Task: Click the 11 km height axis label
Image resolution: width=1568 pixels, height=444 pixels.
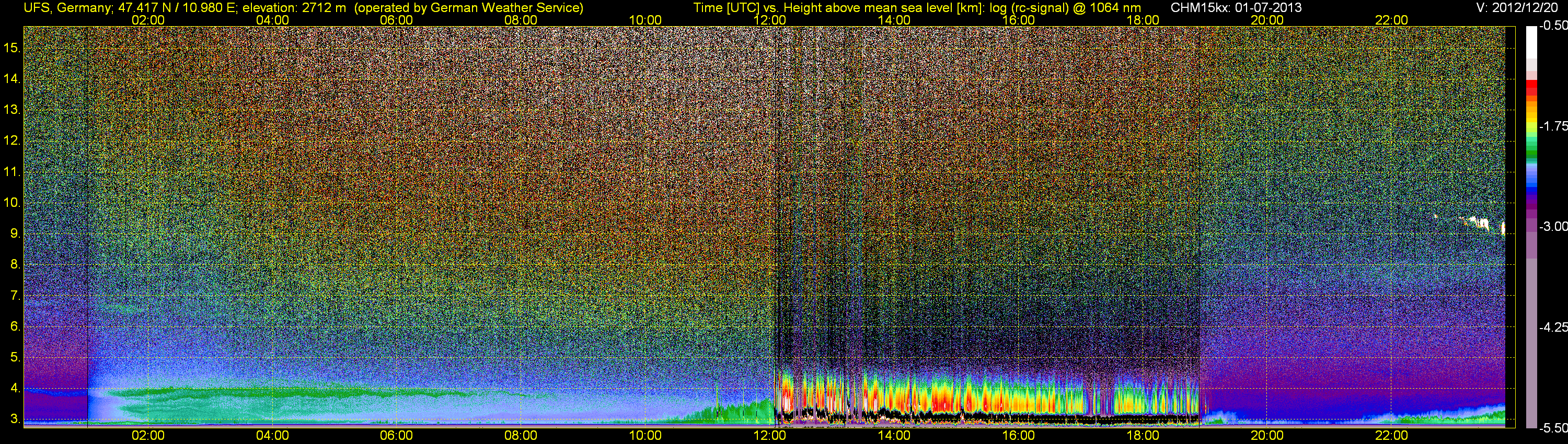Action: click(x=12, y=171)
